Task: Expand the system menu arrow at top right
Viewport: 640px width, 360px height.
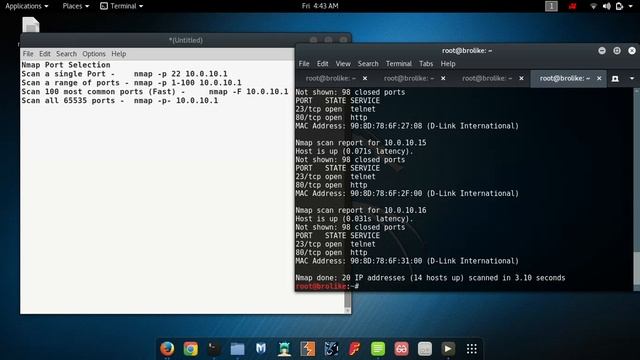Action: (x=632, y=6)
